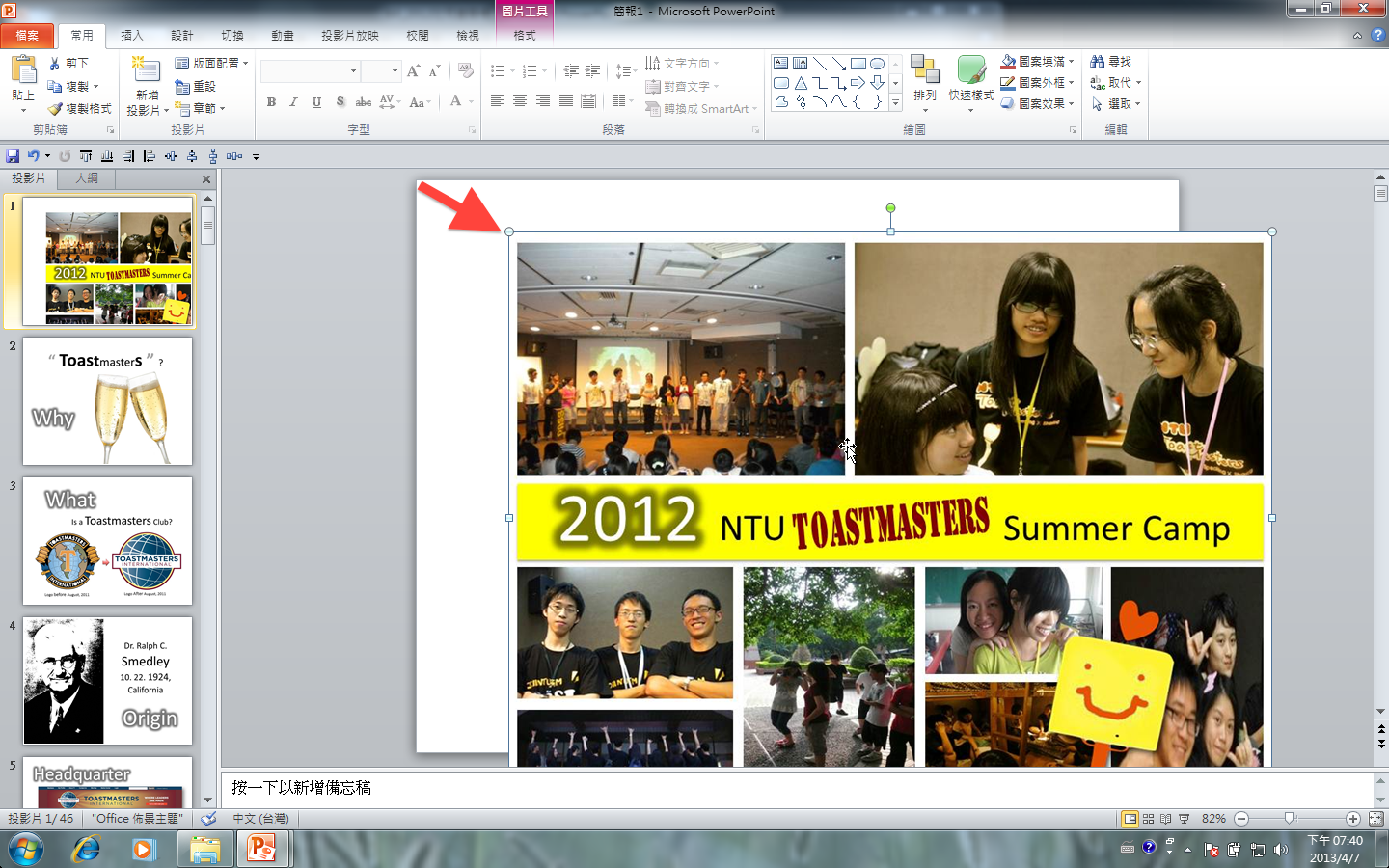Select the right arrow shape
The width and height of the screenshot is (1389, 868).
[858, 83]
